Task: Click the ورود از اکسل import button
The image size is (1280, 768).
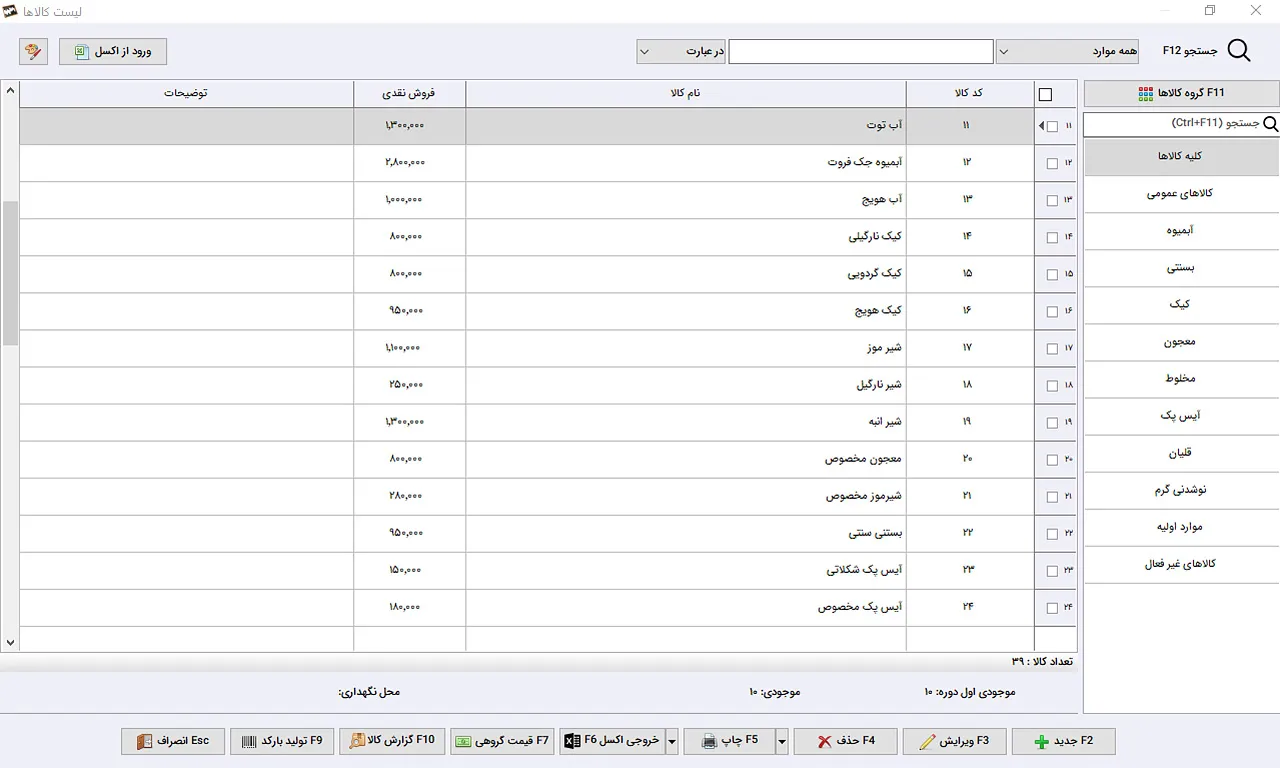Action: (113, 51)
